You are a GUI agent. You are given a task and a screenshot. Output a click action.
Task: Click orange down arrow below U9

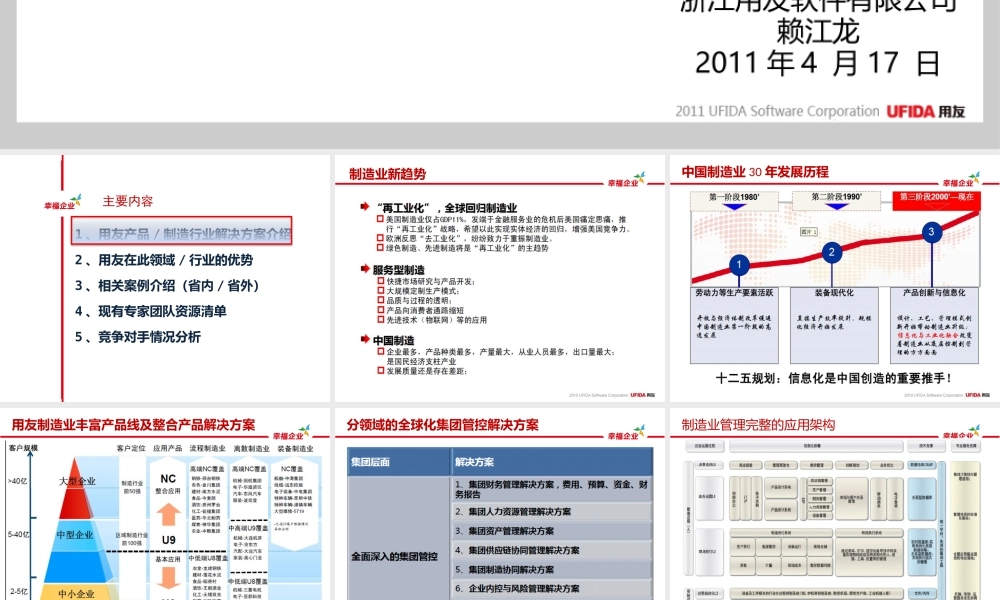coord(168,578)
